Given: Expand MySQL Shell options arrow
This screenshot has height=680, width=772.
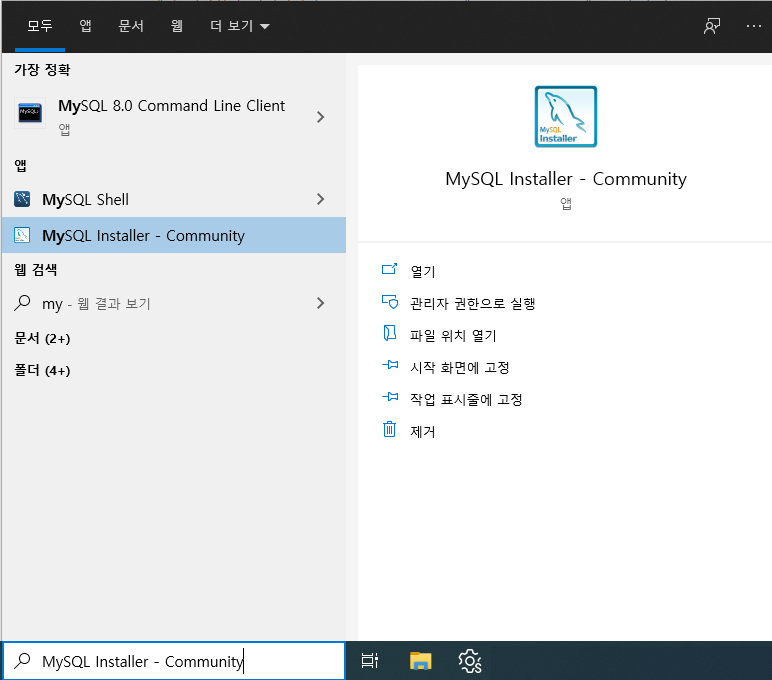Looking at the screenshot, I should point(321,199).
